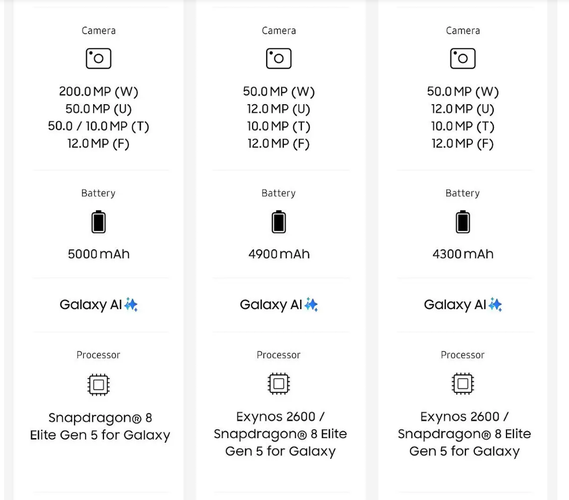Click the battery icon above 4900 mAh

[x=279, y=222]
